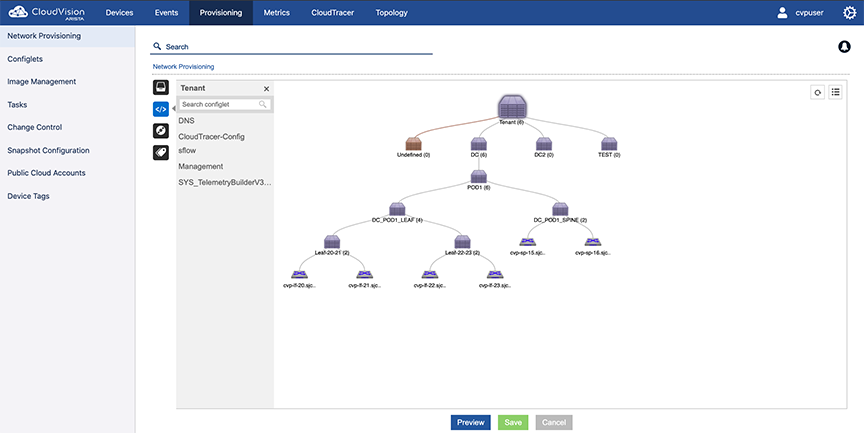Click the search magnifier icon
Viewport: 864px width, 433px height.
(157, 46)
